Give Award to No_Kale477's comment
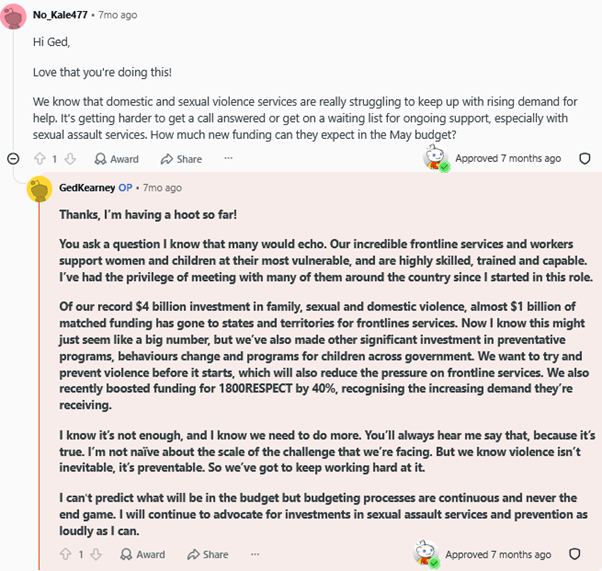The height and width of the screenshot is (571, 602). (116, 159)
